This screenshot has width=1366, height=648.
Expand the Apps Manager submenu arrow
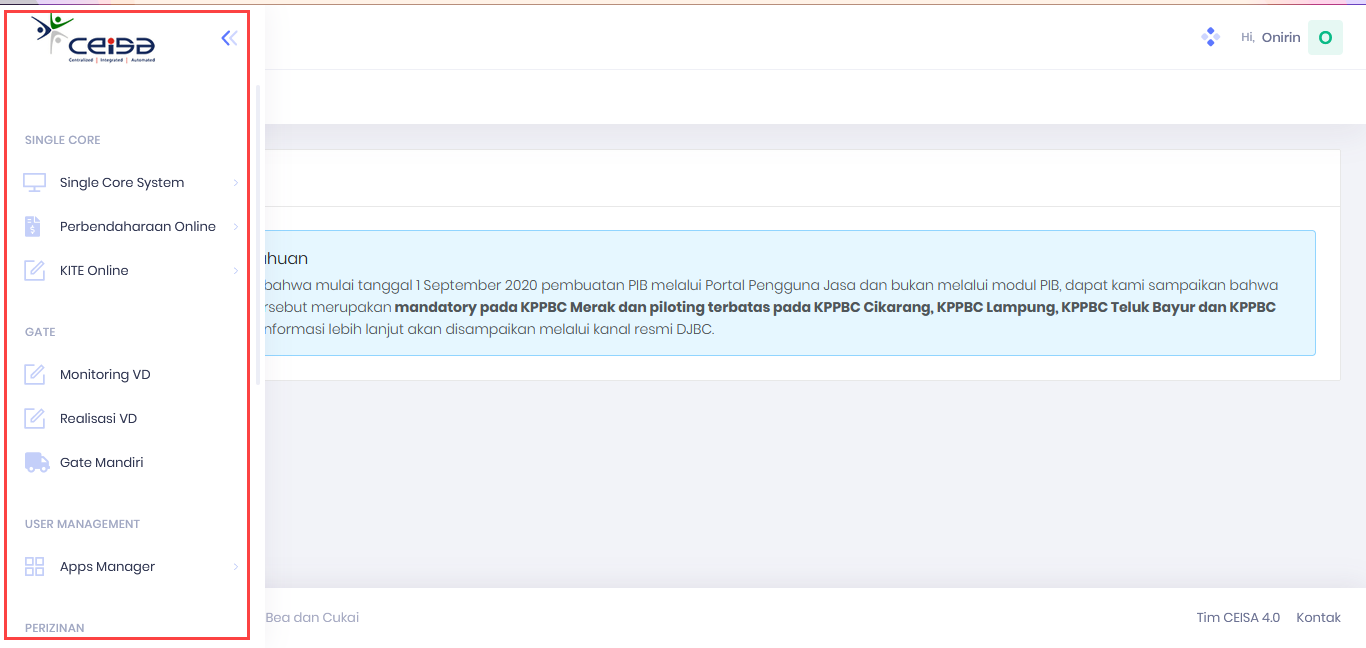pos(236,567)
